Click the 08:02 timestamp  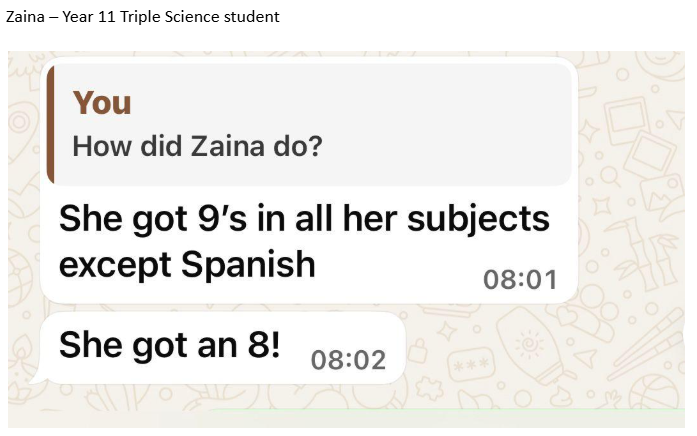pyautogui.click(x=348, y=360)
